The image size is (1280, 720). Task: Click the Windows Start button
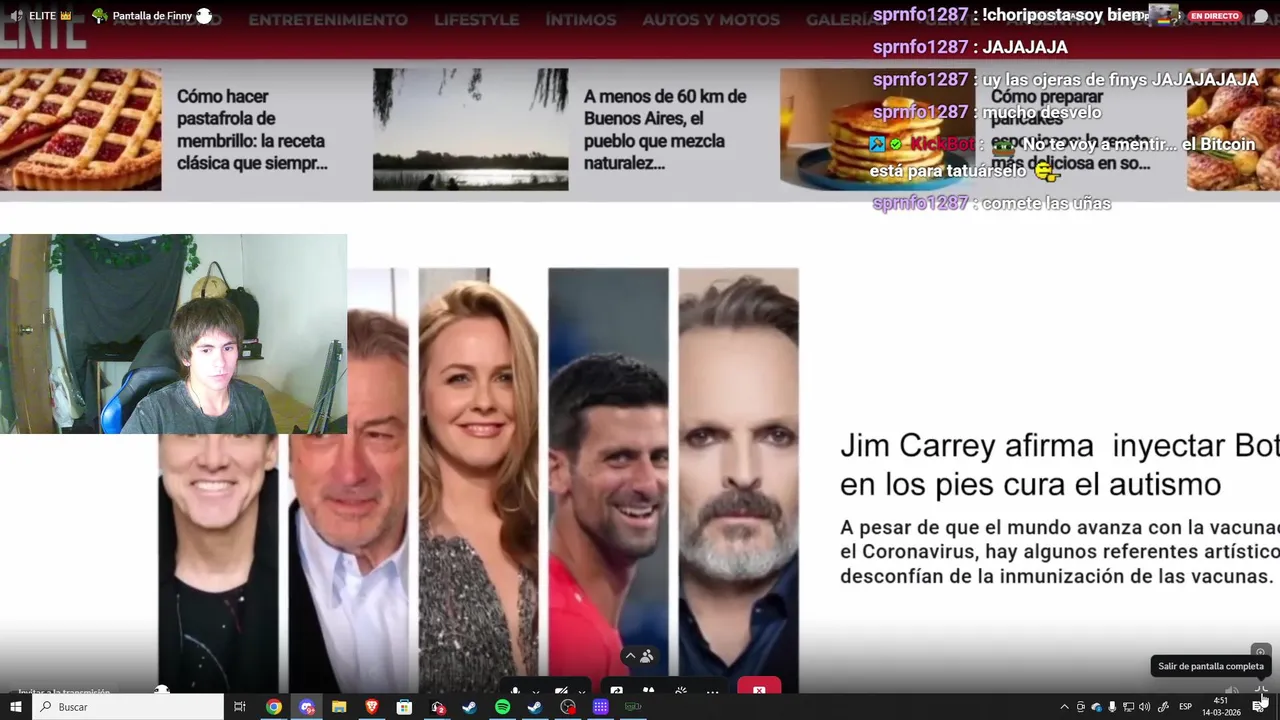16,707
